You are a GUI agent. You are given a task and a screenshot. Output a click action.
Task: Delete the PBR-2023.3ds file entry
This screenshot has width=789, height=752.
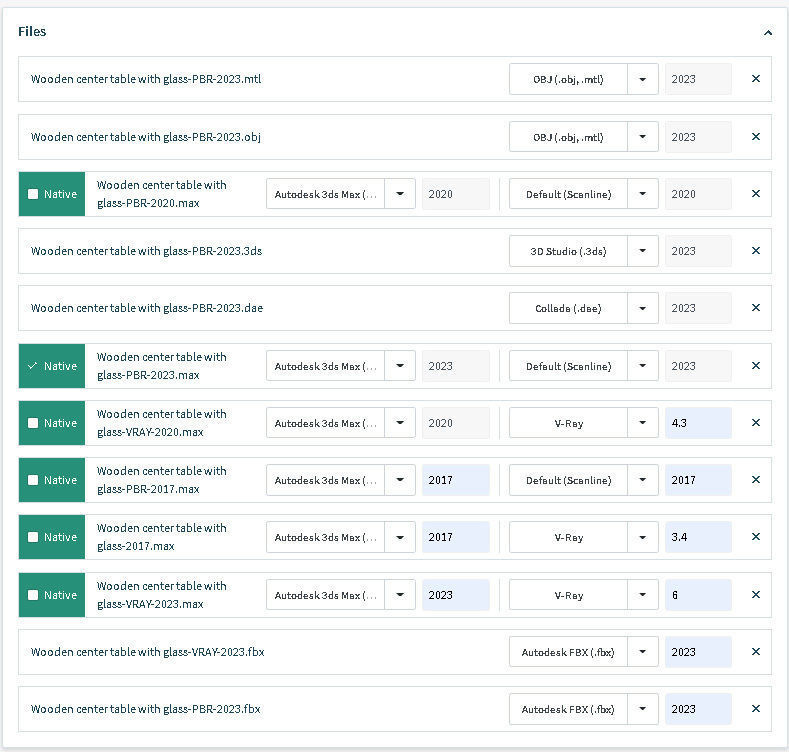(x=755, y=251)
